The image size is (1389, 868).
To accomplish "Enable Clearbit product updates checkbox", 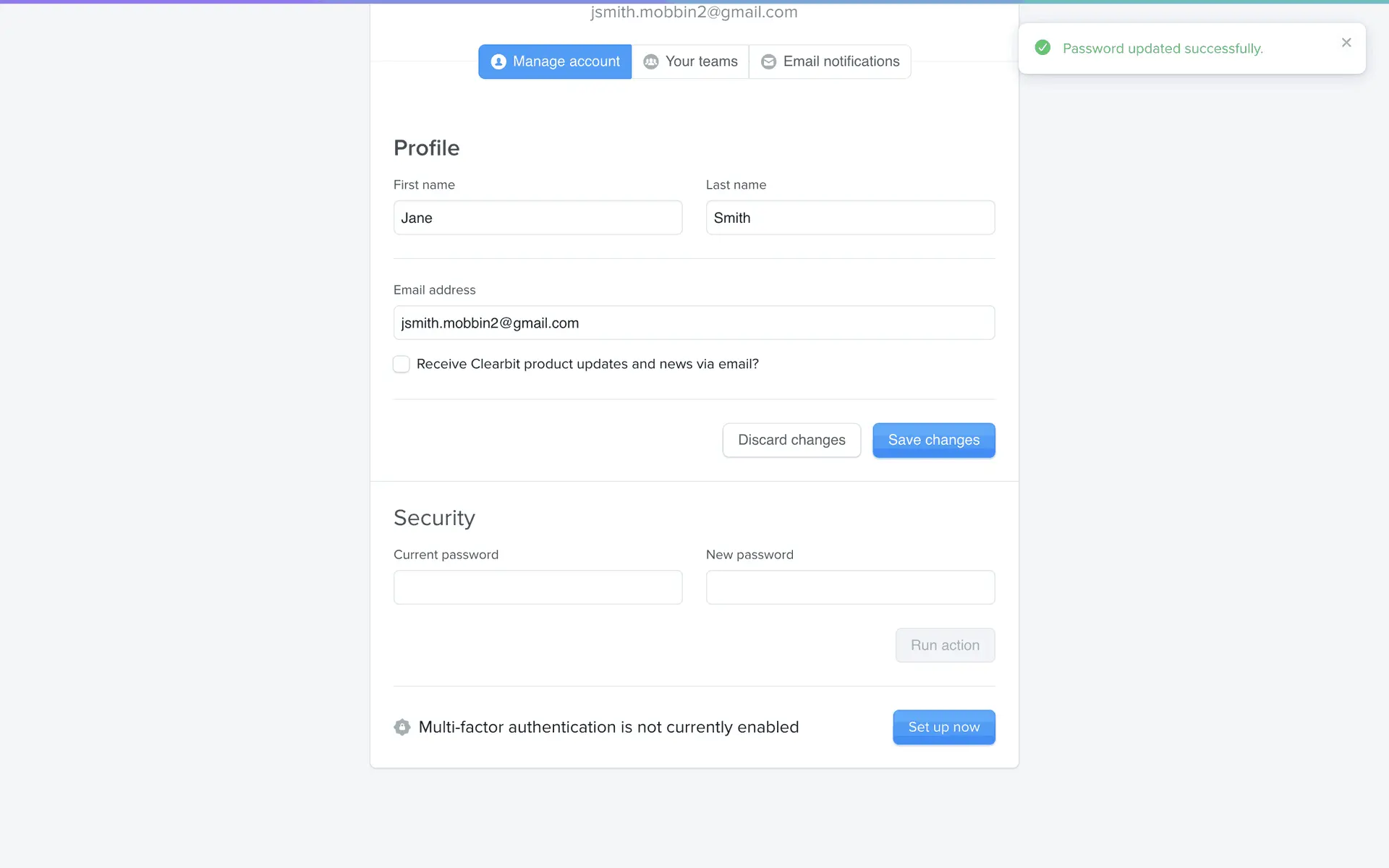I will [x=402, y=364].
